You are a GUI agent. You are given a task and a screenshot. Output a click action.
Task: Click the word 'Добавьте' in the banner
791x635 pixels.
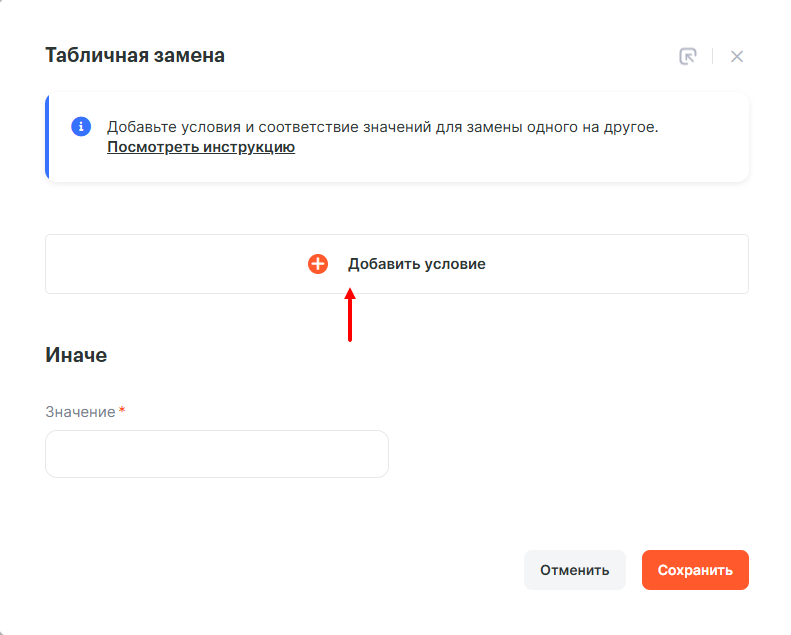142,127
